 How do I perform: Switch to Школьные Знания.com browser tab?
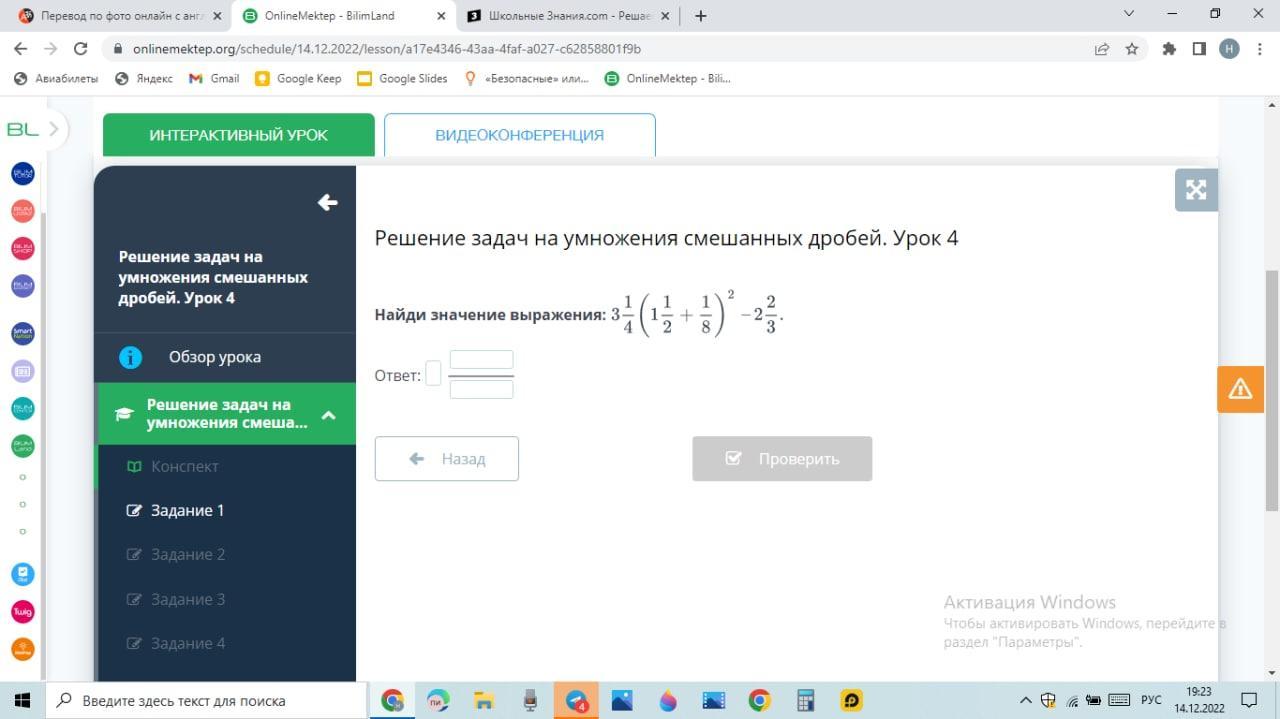tap(567, 16)
